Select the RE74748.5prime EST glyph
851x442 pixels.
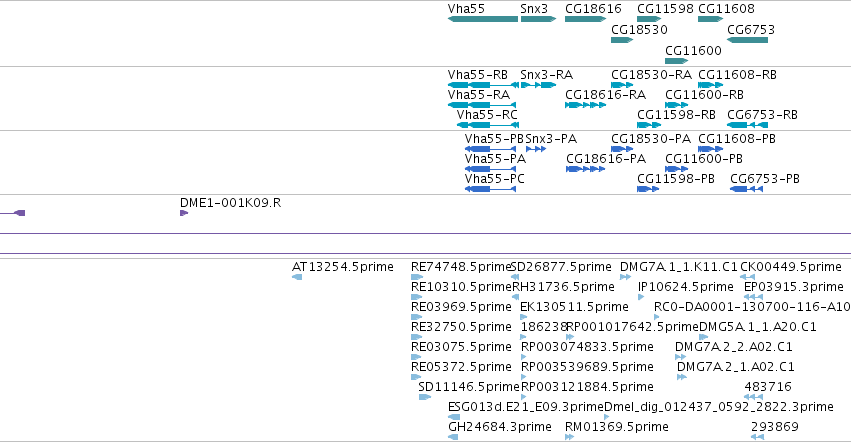tap(417, 277)
